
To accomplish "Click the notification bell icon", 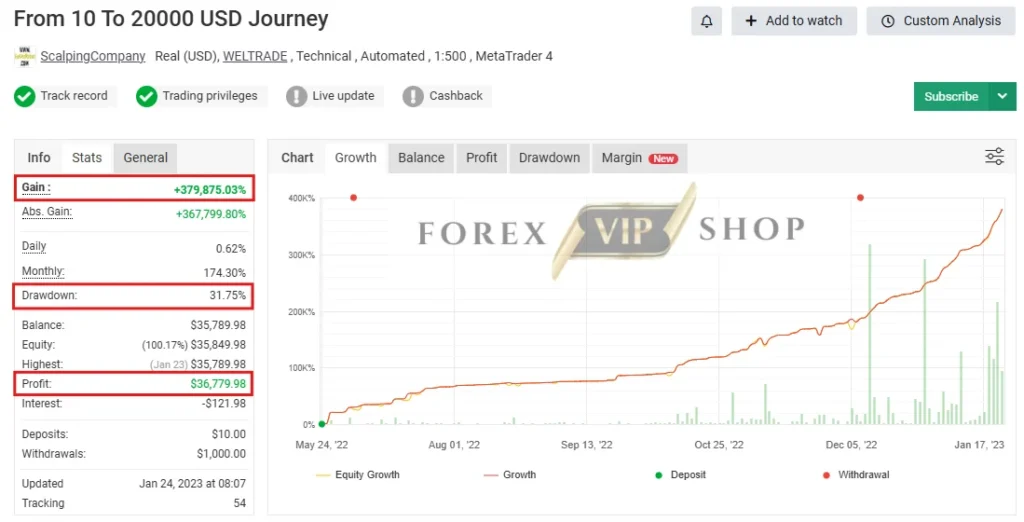I will tap(706, 21).
